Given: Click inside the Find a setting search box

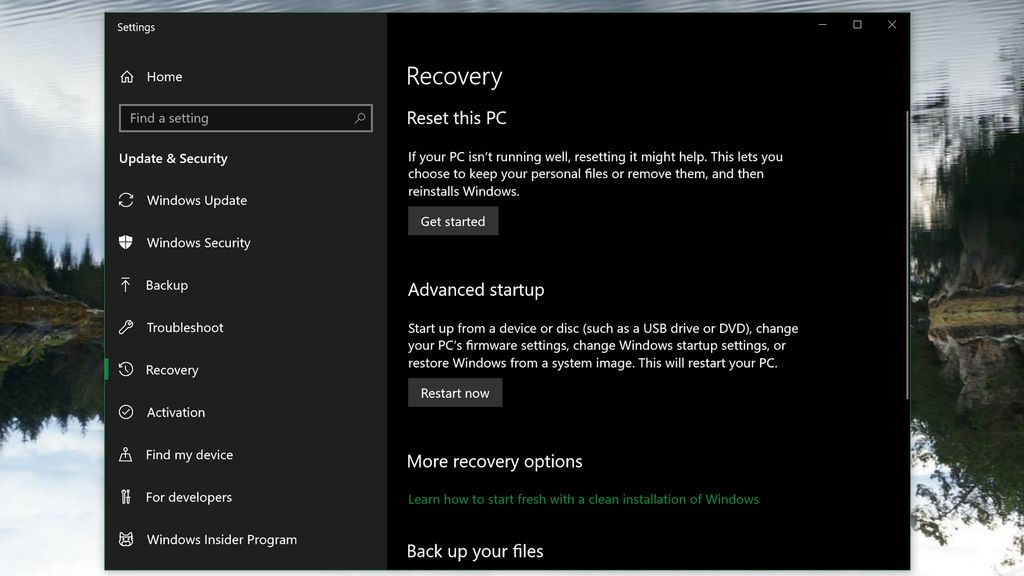Looking at the screenshot, I should (x=230, y=118).
